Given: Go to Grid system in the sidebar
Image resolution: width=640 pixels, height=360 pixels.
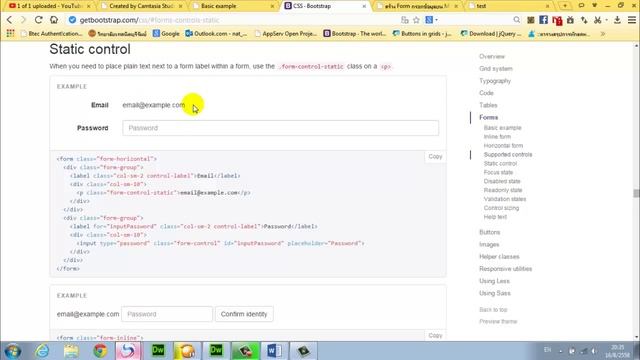Looking at the screenshot, I should [496, 69].
